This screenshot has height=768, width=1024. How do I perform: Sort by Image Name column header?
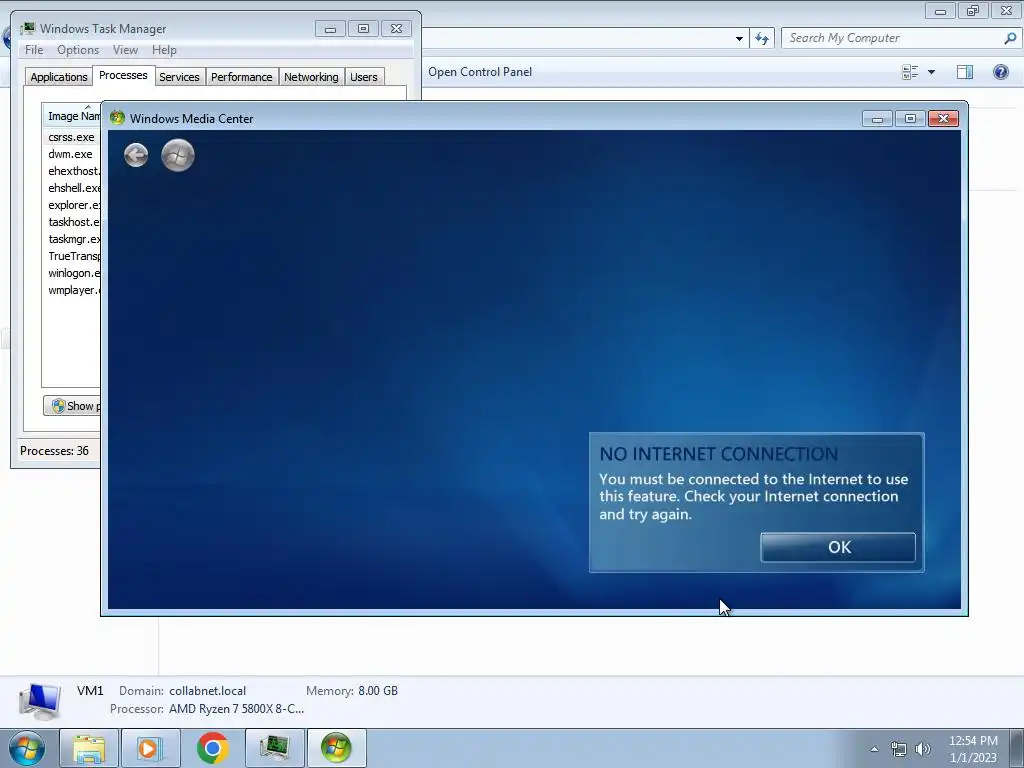pos(72,116)
